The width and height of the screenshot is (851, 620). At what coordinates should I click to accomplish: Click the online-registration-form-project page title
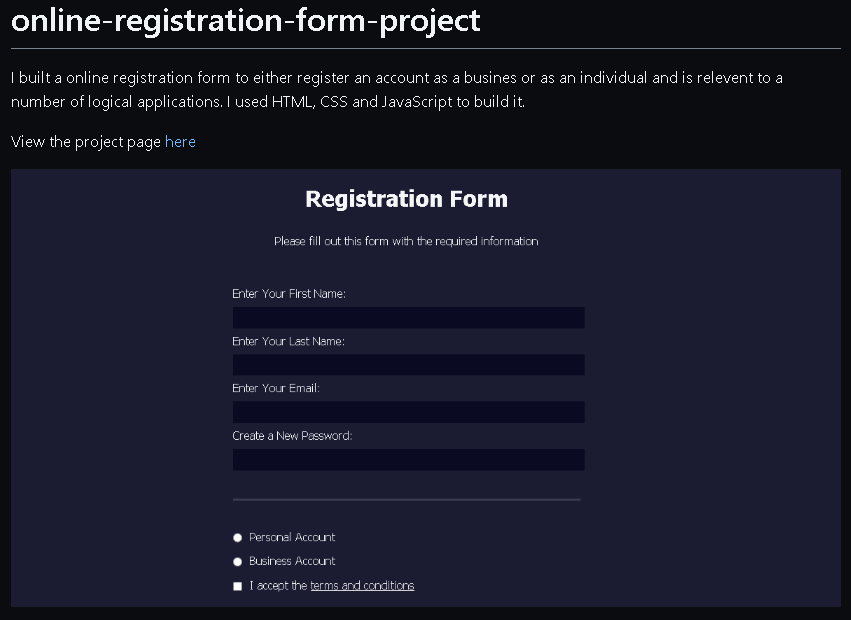[246, 20]
